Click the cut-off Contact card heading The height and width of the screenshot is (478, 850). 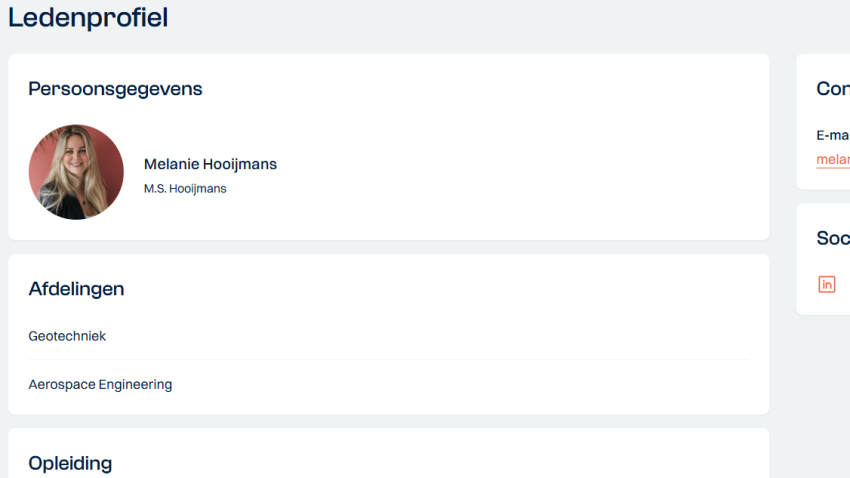point(833,89)
